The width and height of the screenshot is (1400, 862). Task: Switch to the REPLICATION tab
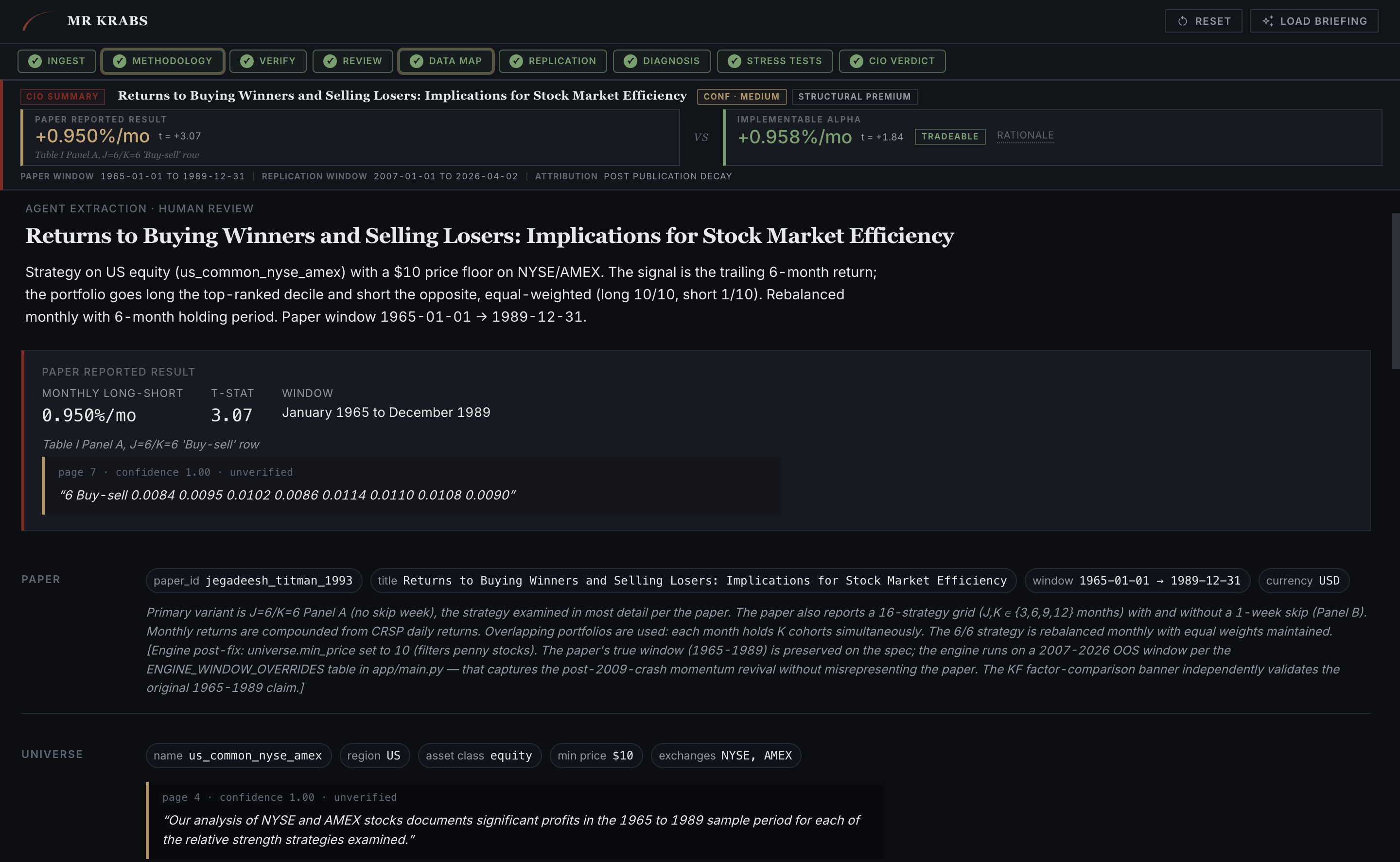pos(553,61)
